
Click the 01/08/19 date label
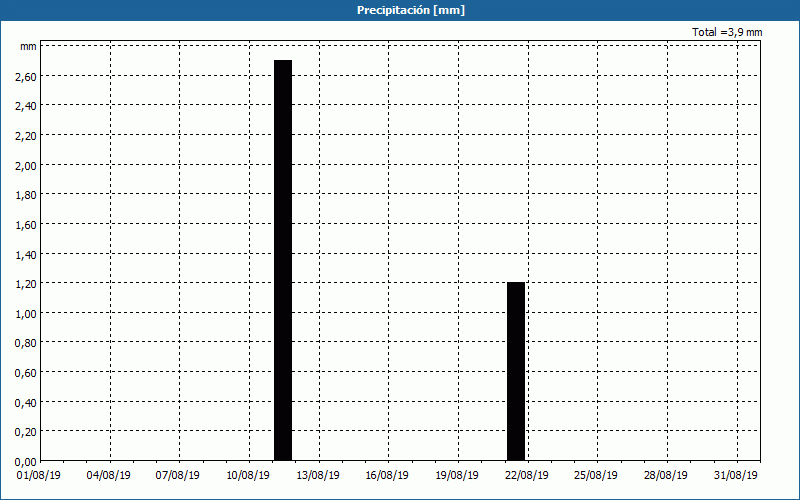pyautogui.click(x=39, y=475)
